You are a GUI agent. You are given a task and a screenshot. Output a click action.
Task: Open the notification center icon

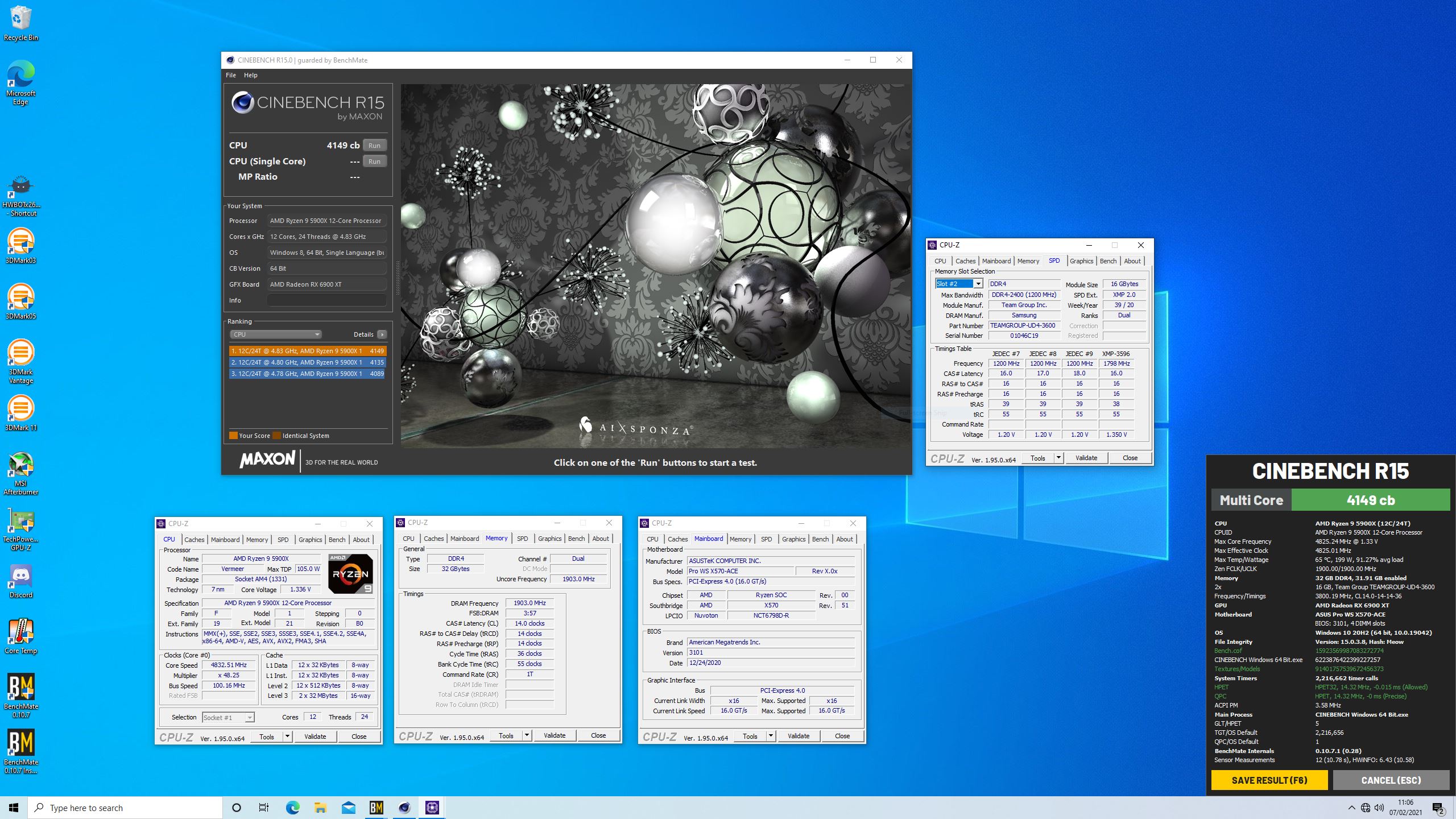[x=1438, y=808]
